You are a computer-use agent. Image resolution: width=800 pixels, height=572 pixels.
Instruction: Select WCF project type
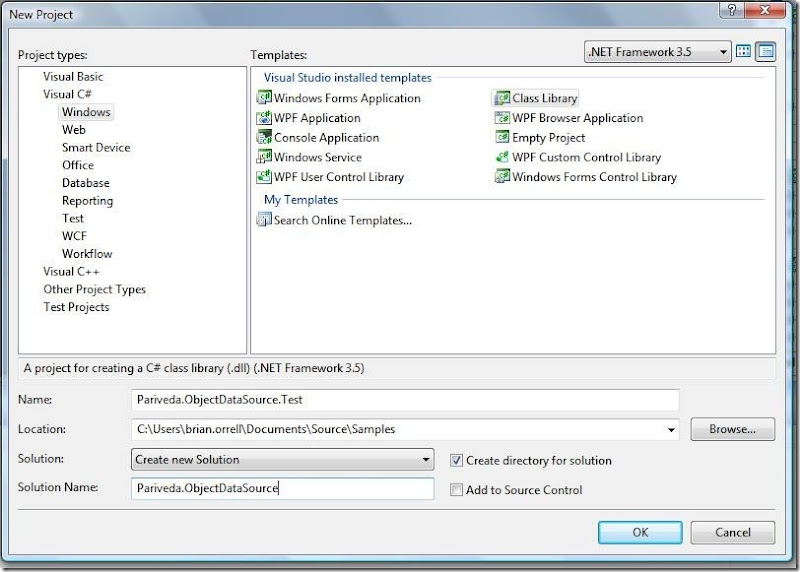(74, 236)
